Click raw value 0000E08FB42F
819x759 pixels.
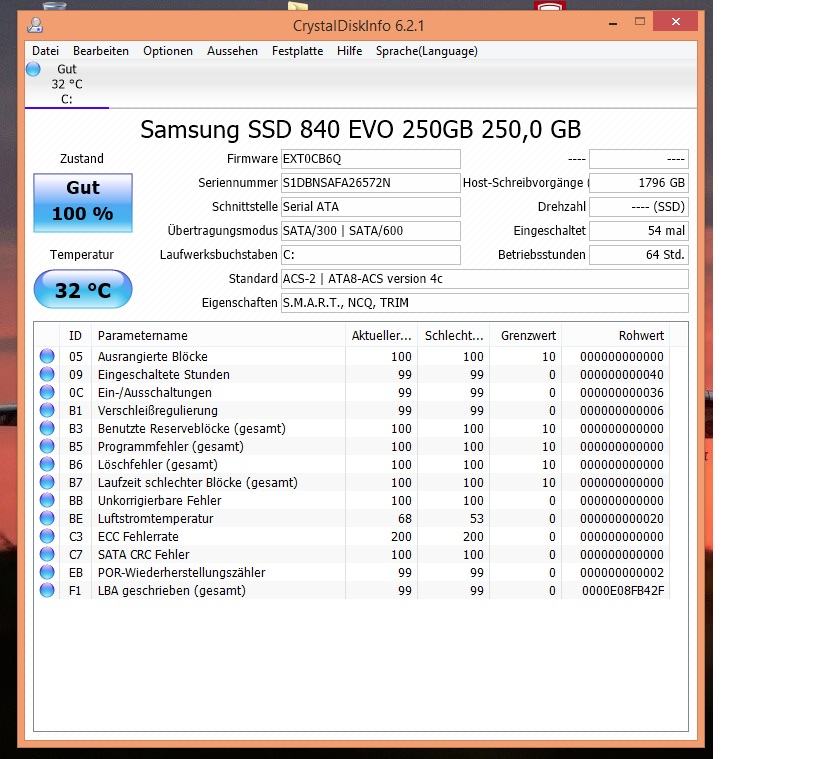pyautogui.click(x=623, y=590)
